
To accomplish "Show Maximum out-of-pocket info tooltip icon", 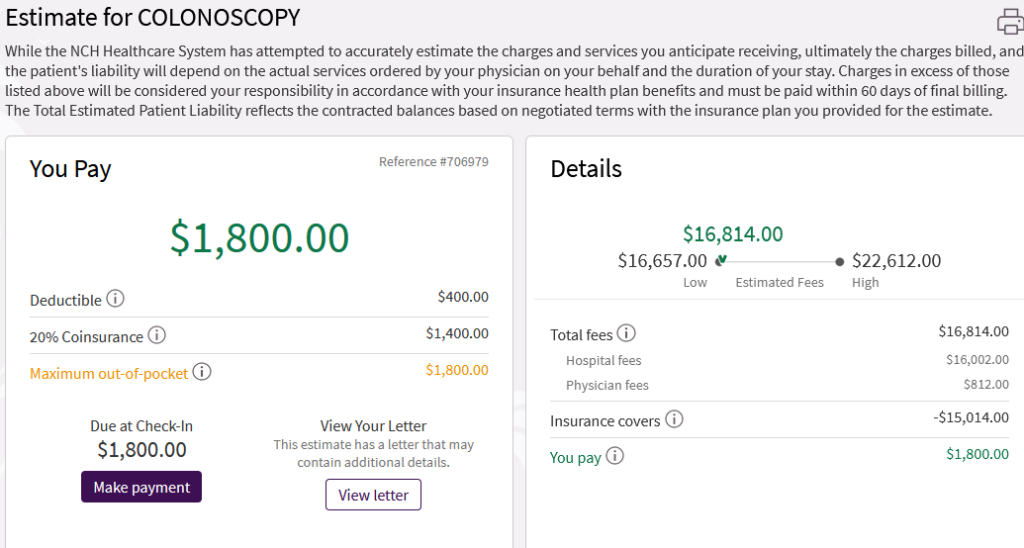I will coord(202,372).
